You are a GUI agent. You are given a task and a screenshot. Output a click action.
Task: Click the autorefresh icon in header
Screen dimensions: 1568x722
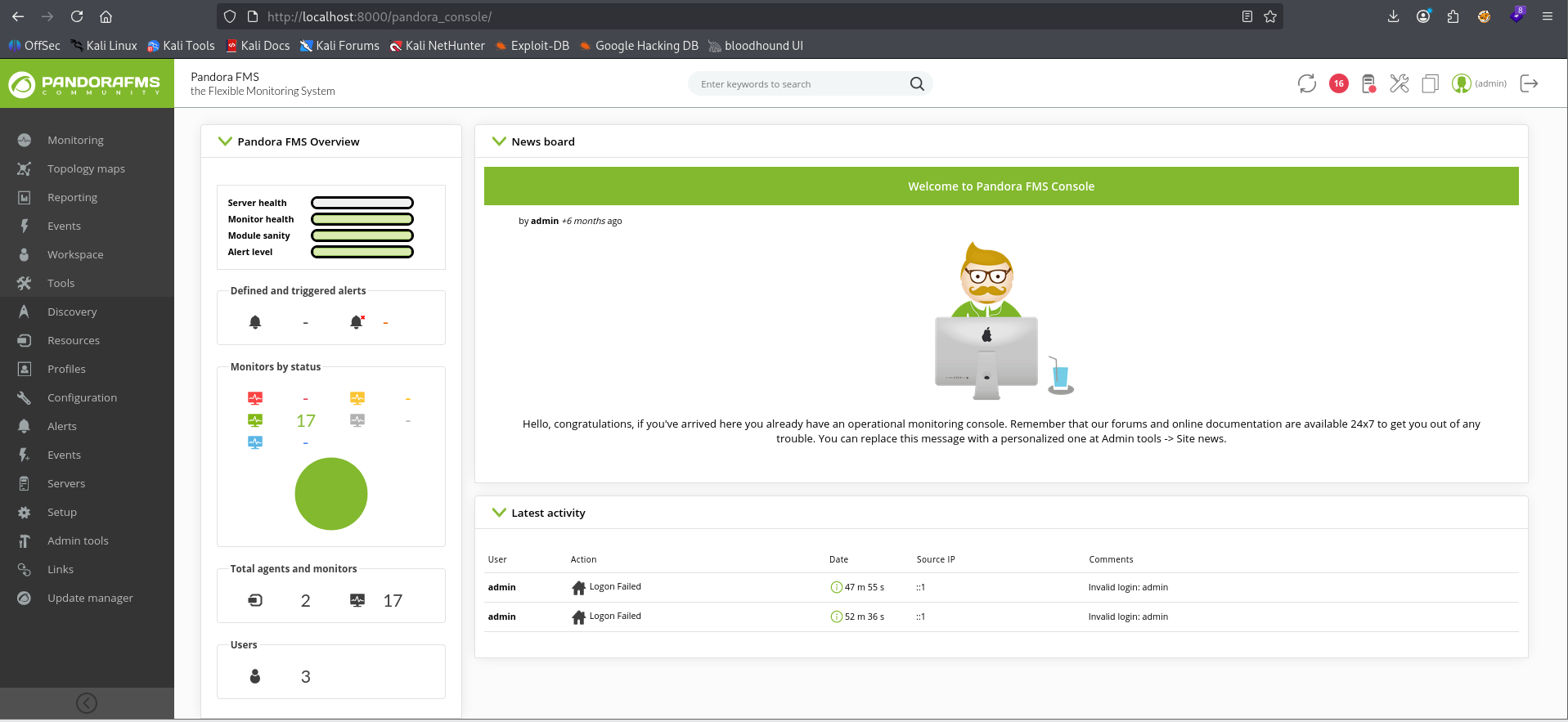(1307, 83)
